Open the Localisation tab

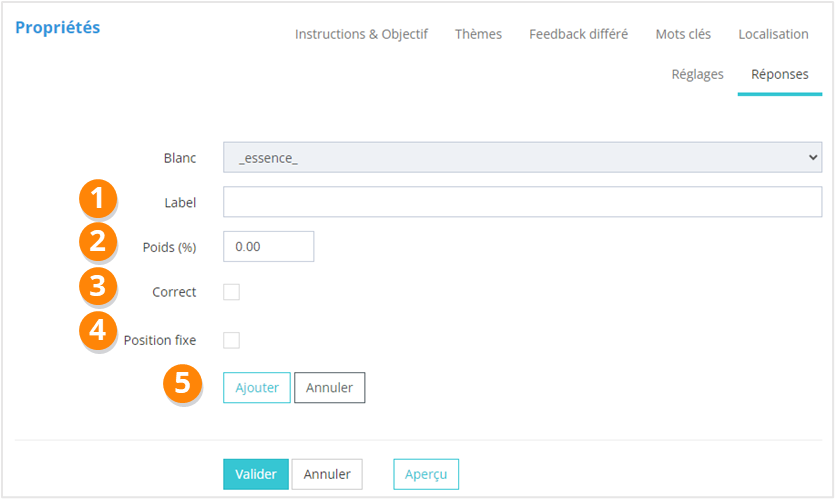coord(773,34)
